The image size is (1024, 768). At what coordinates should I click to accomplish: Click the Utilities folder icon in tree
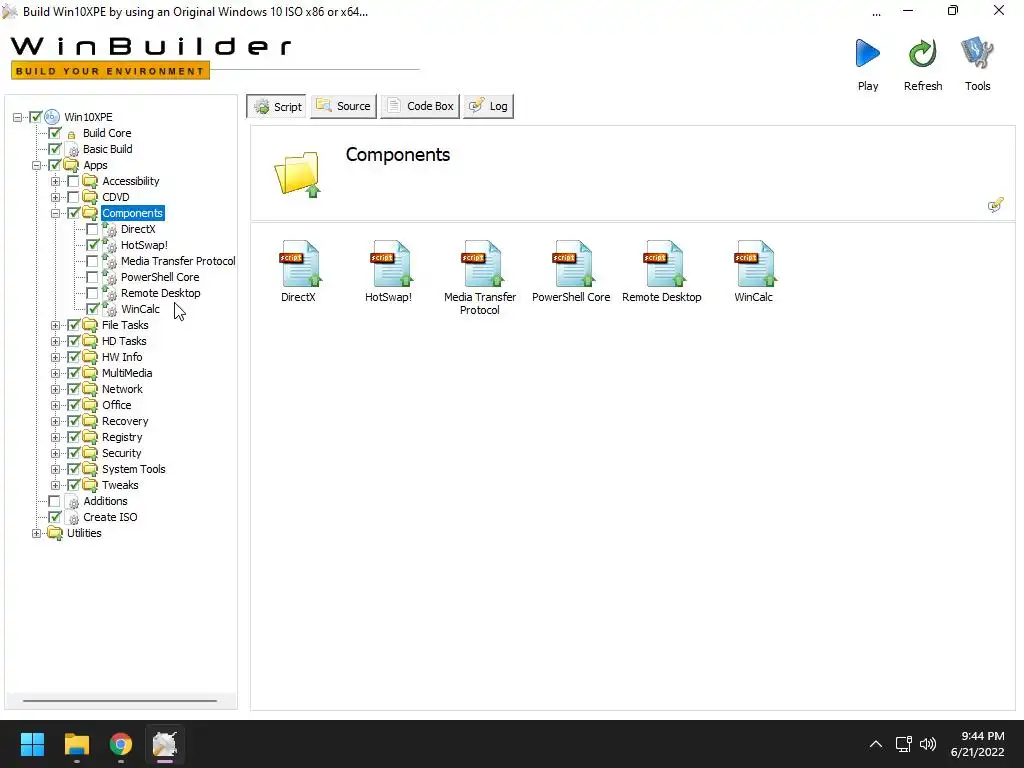[55, 534]
